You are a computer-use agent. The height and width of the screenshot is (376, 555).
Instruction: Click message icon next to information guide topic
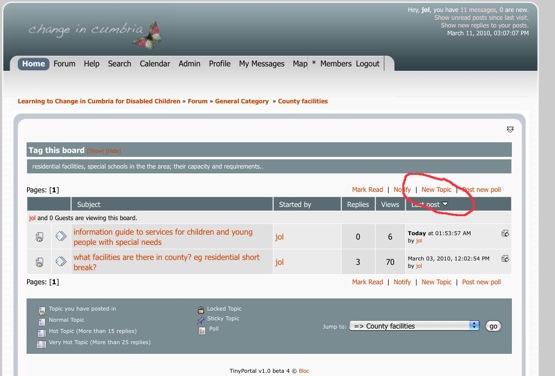click(61, 236)
